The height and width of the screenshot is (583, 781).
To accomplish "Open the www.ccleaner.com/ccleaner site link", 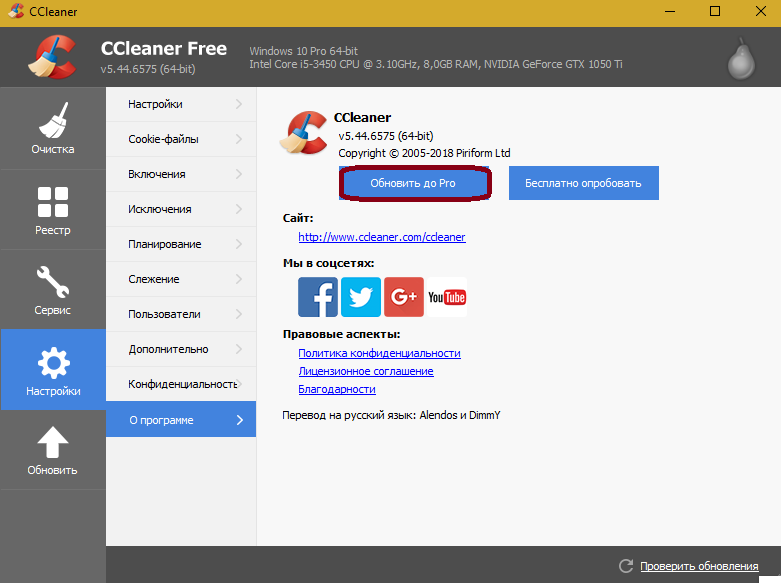I will click(382, 238).
